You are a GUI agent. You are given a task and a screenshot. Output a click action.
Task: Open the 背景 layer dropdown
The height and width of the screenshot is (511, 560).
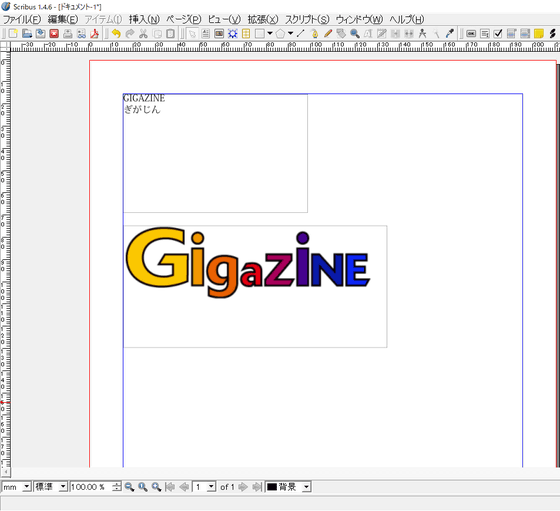(288, 487)
